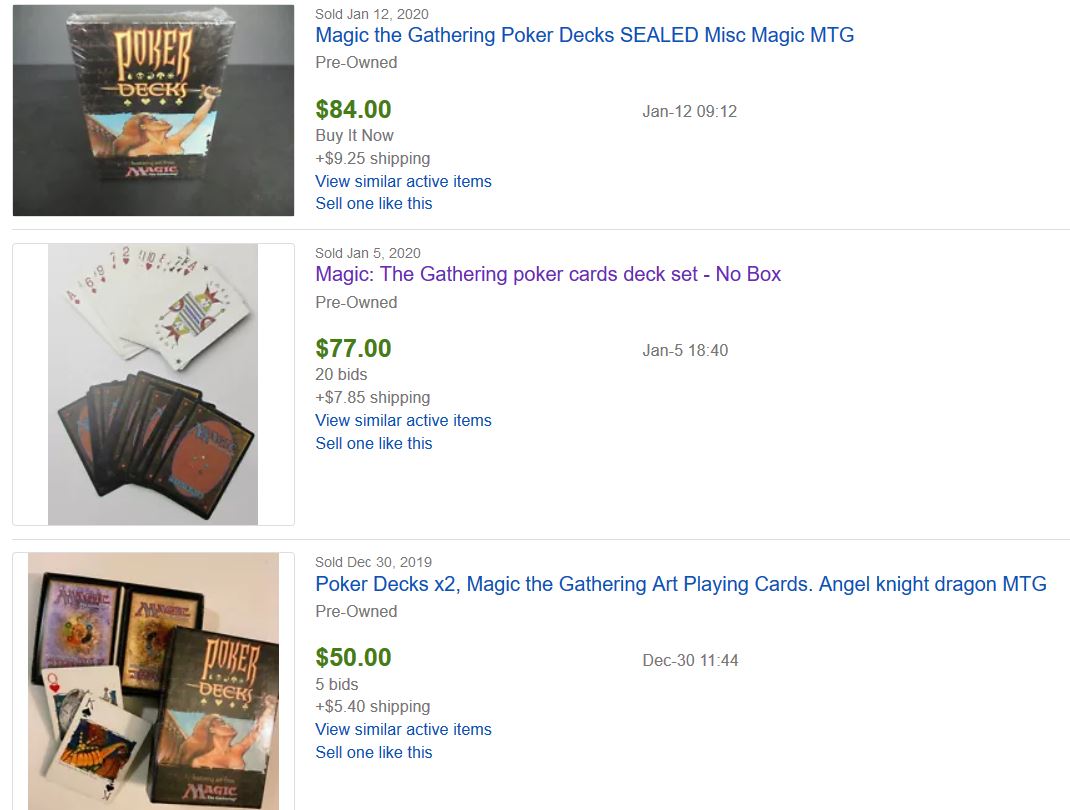
Task: Open the '5 bids' bid history
Action: tap(336, 684)
